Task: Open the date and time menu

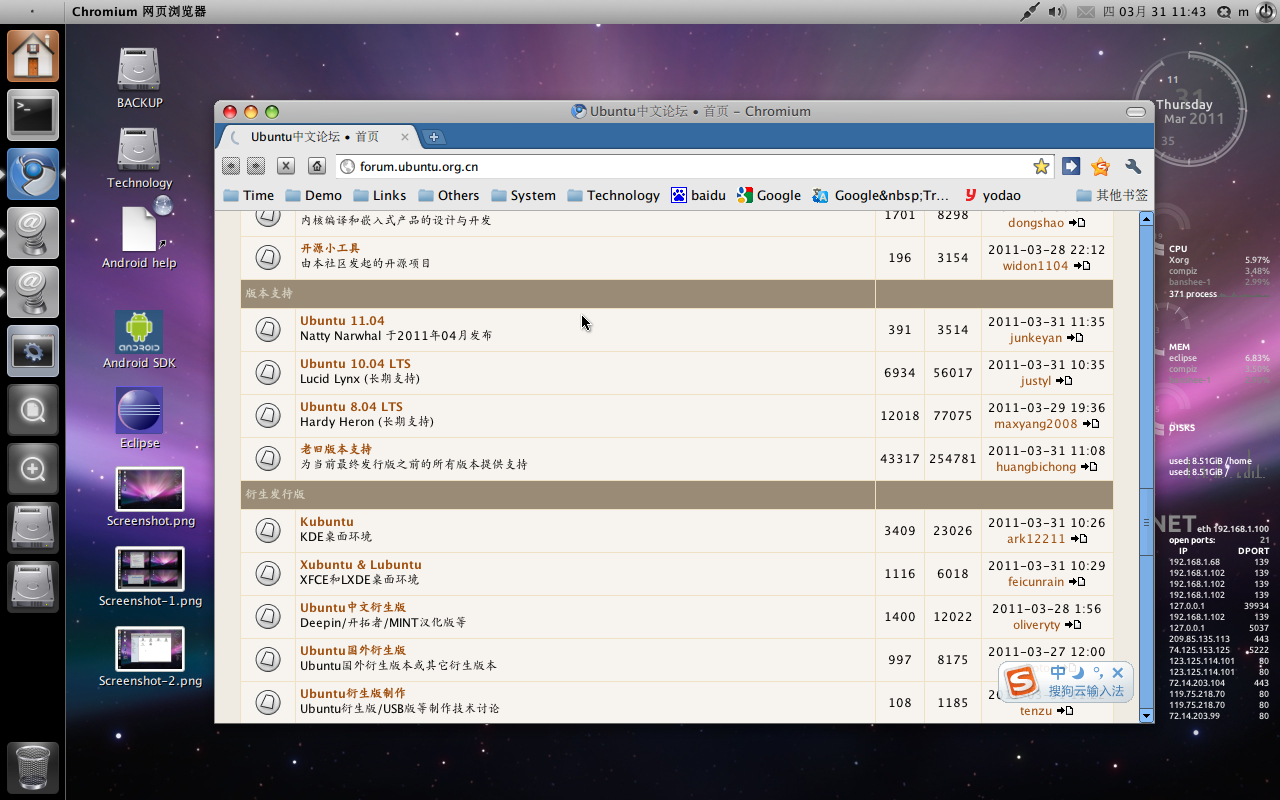Action: (x=1155, y=12)
